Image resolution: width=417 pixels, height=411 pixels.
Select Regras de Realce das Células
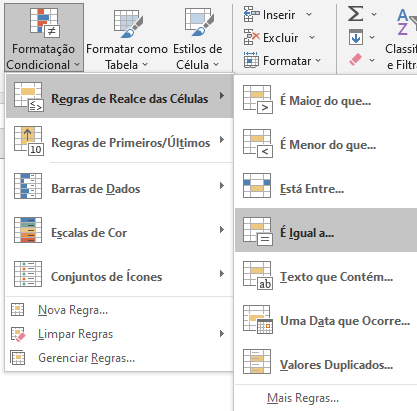pyautogui.click(x=119, y=96)
